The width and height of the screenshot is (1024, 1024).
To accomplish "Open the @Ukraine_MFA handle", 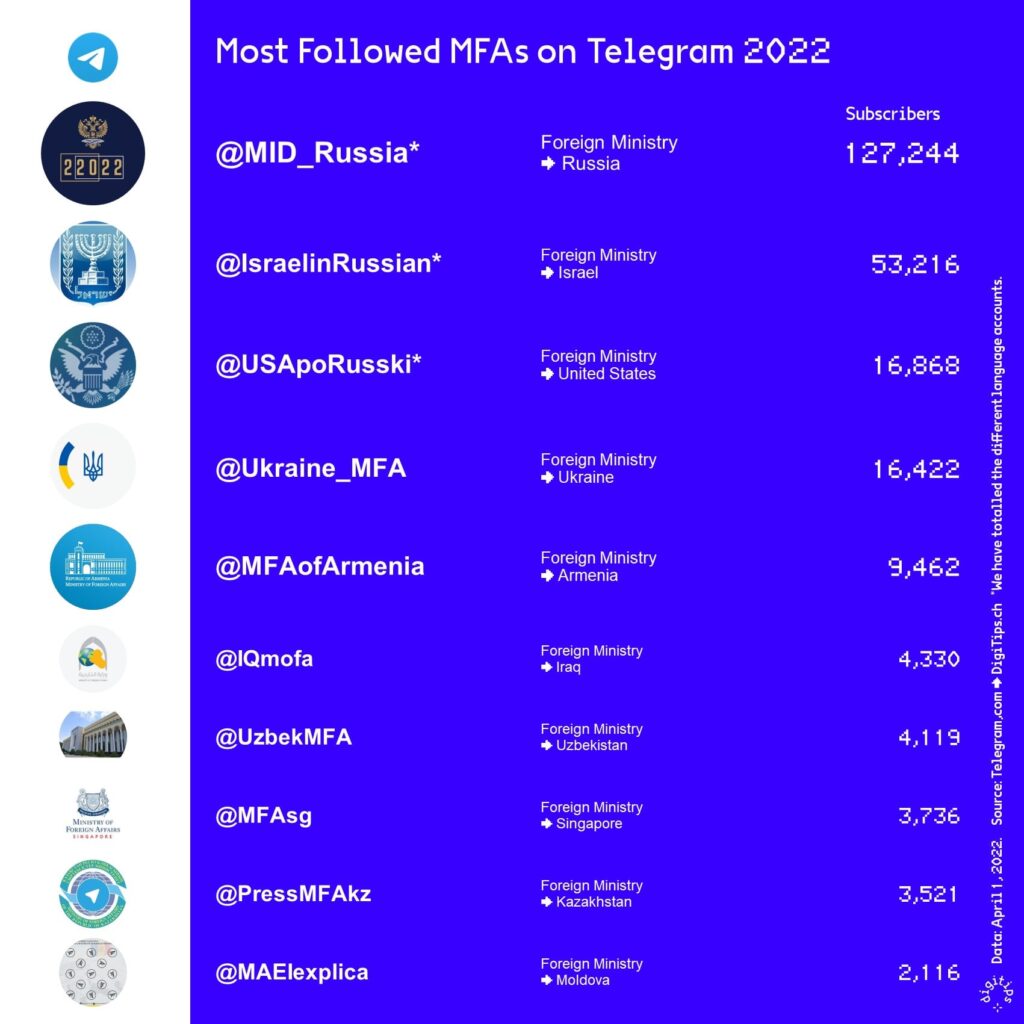I will point(310,468).
